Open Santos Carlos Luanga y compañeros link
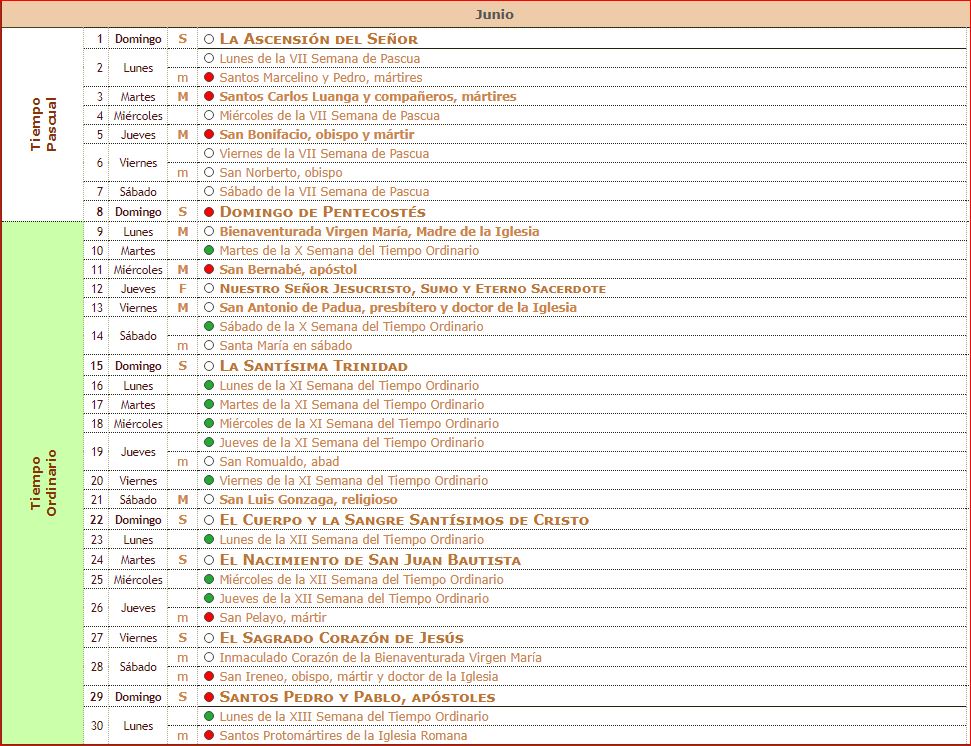Screen dimensions: 971x746 coord(367,97)
